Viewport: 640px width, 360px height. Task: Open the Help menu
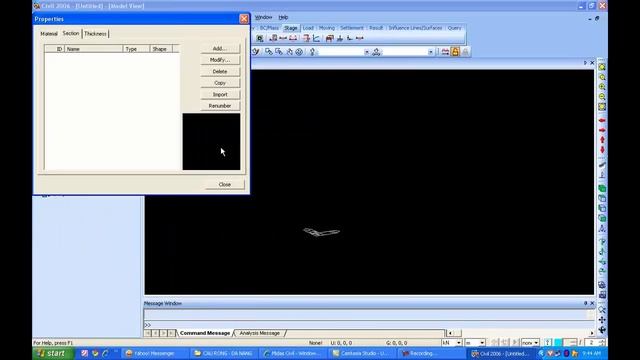(283, 17)
